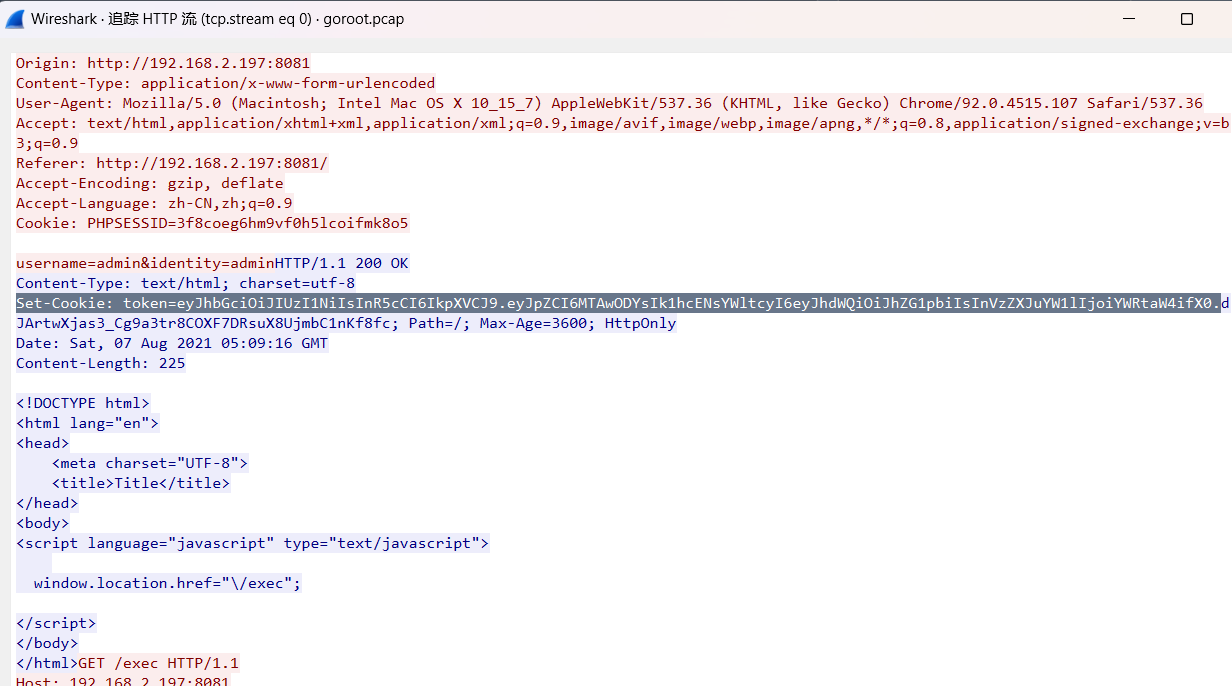Click the opening <body> tag line

[x=42, y=523]
